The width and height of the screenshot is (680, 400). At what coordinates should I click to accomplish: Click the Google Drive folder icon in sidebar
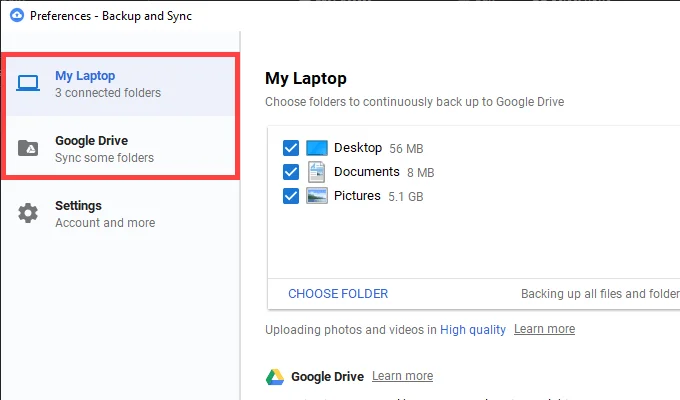(28, 148)
